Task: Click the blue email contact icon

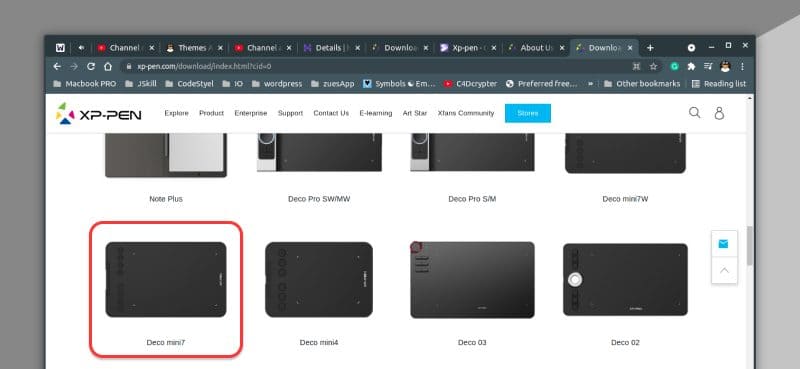Action: click(723, 244)
